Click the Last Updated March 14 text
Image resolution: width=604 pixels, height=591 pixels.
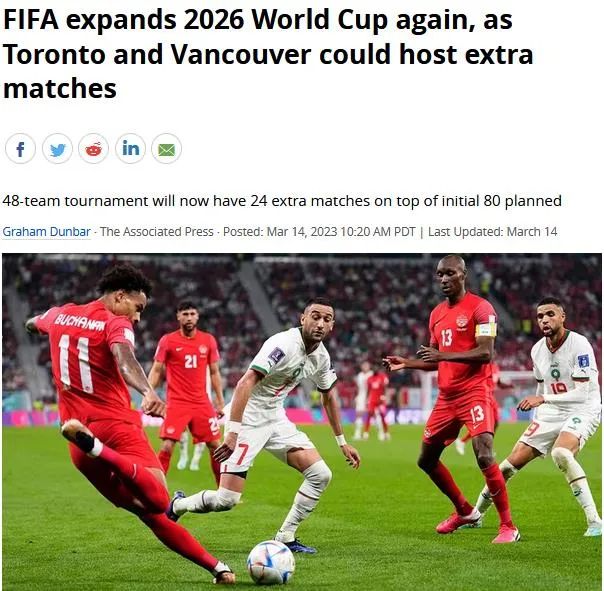(493, 232)
